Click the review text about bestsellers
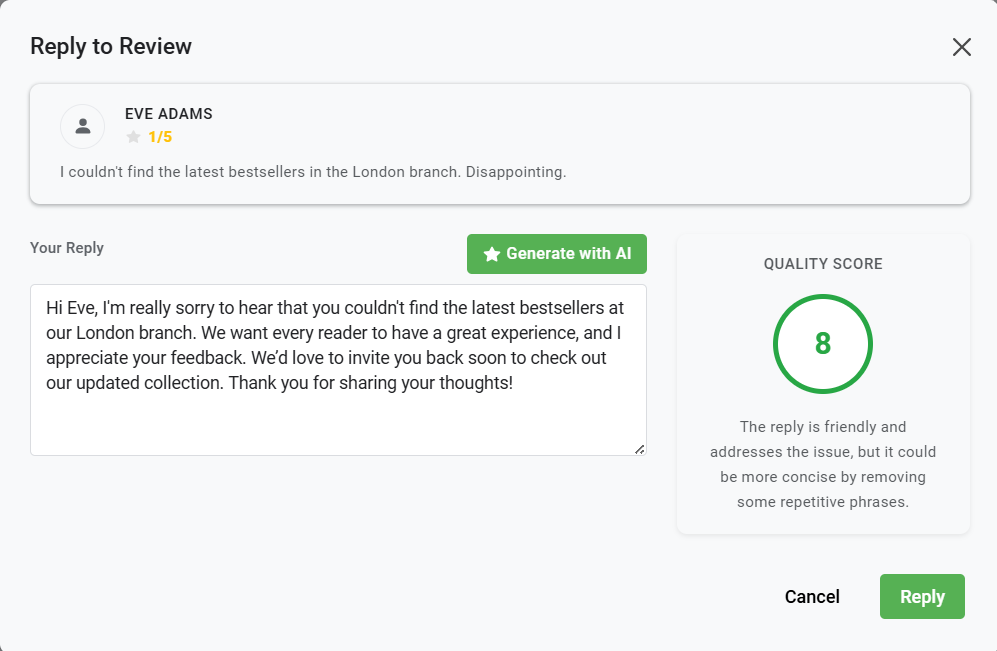This screenshot has height=651, width=997. coord(313,172)
